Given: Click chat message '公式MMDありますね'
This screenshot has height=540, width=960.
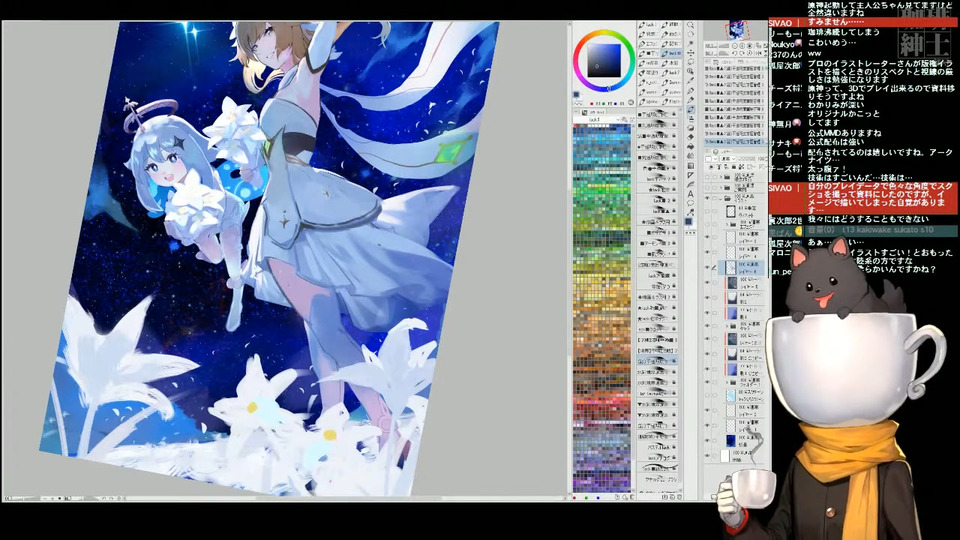Looking at the screenshot, I should [x=844, y=133].
